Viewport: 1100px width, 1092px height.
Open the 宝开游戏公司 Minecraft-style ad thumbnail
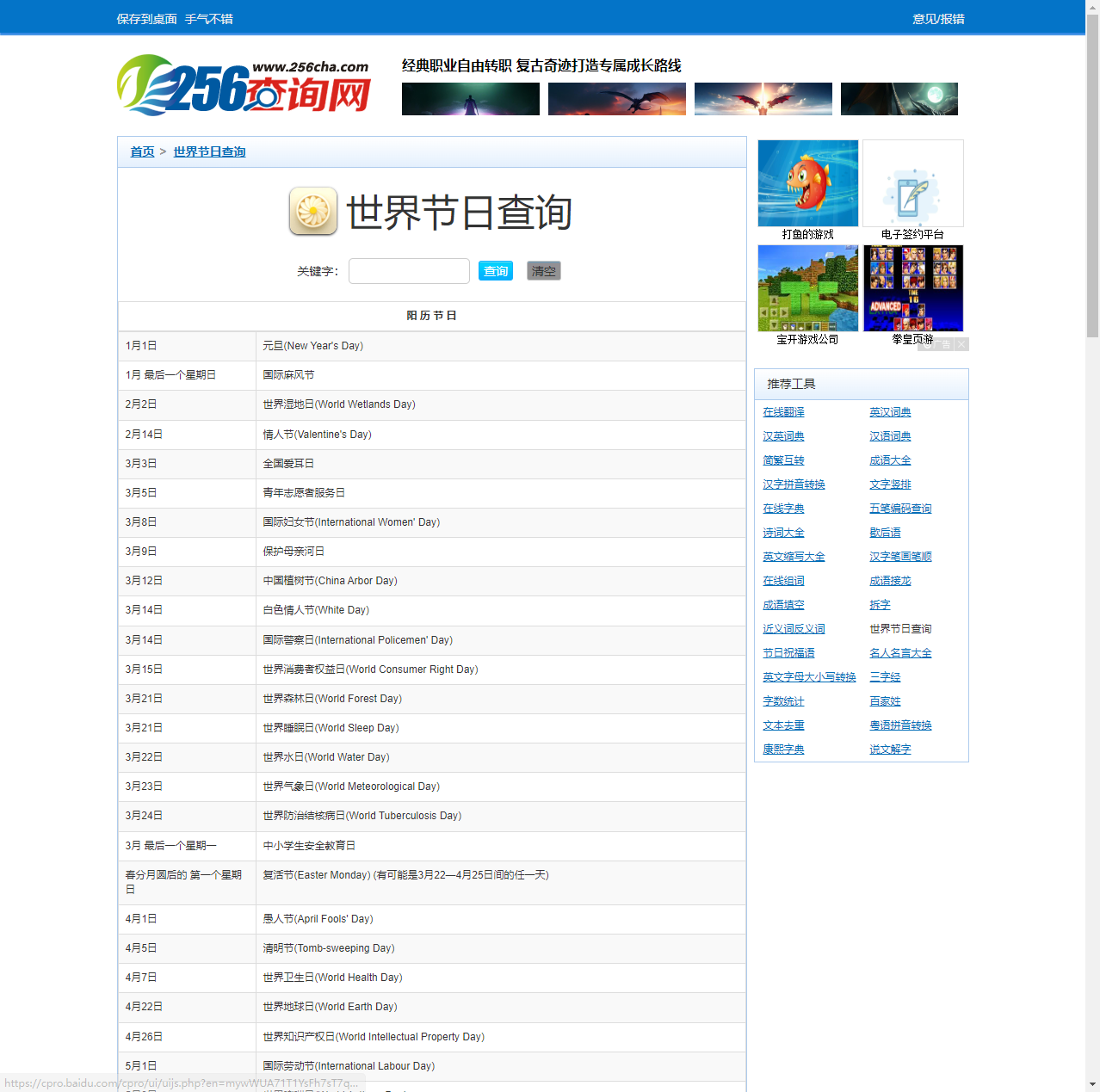coord(807,288)
